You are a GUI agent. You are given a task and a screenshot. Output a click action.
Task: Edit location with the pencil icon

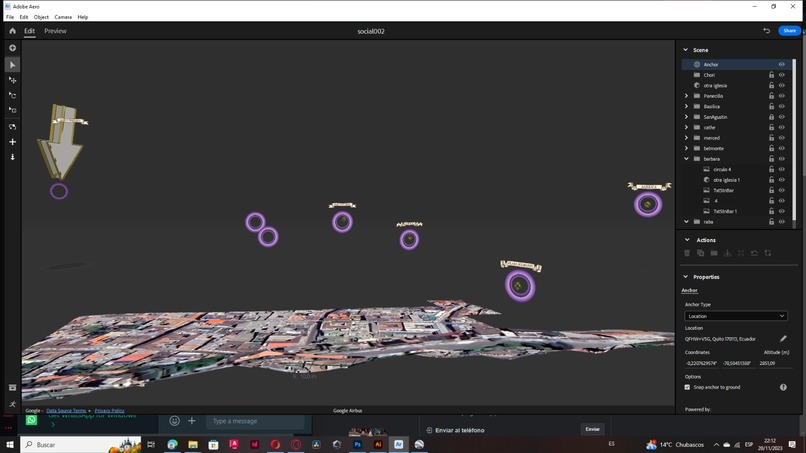[783, 339]
